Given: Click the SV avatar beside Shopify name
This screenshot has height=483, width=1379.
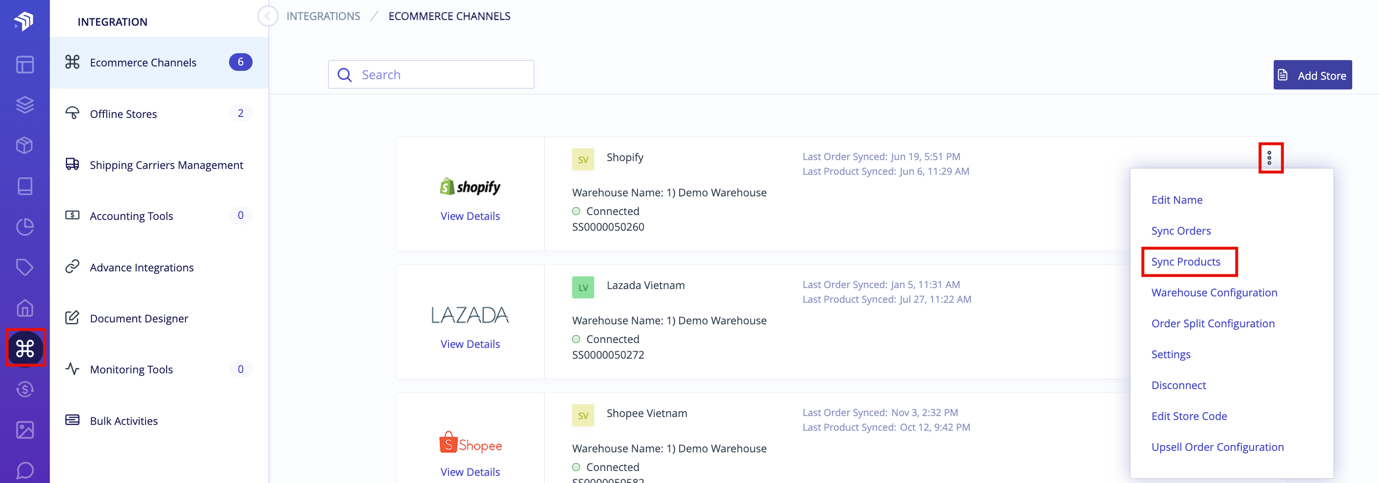Looking at the screenshot, I should [583, 159].
